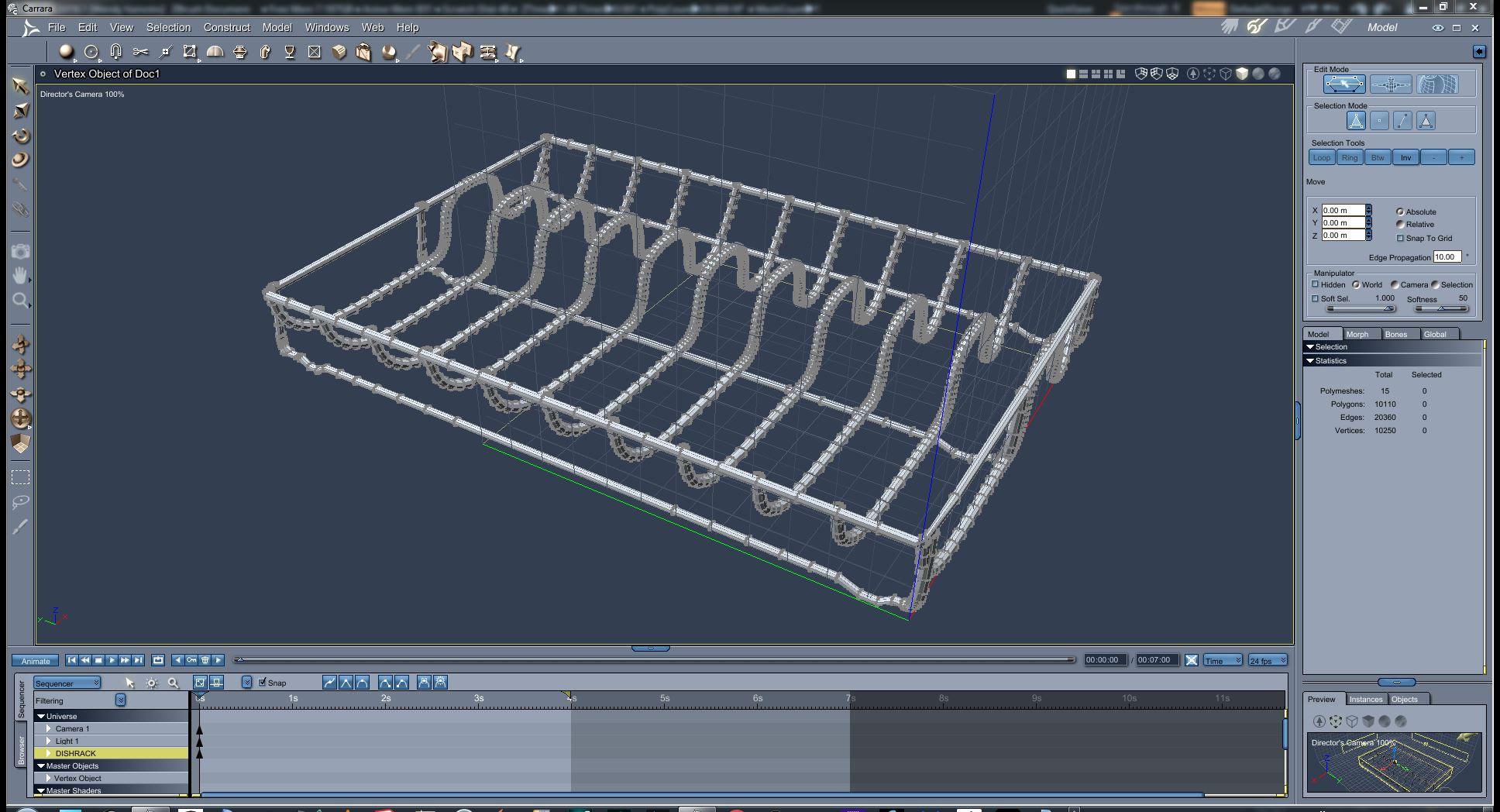Toggle the Snap checkbox in sequencer
1500x812 pixels.
[x=263, y=682]
